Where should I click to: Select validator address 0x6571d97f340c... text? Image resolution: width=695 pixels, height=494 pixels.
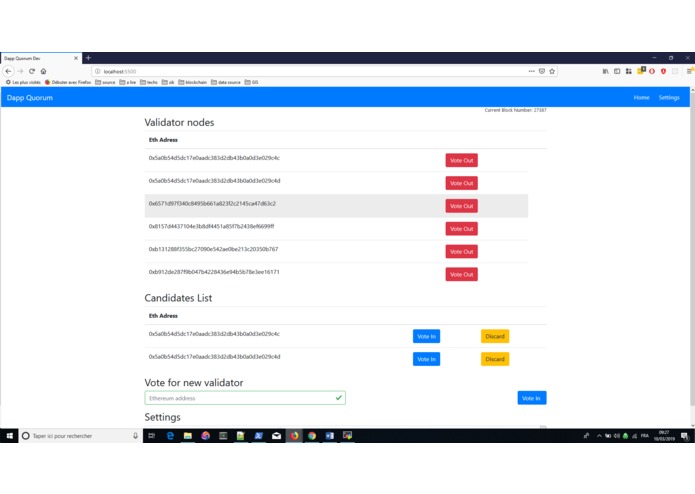212,203
